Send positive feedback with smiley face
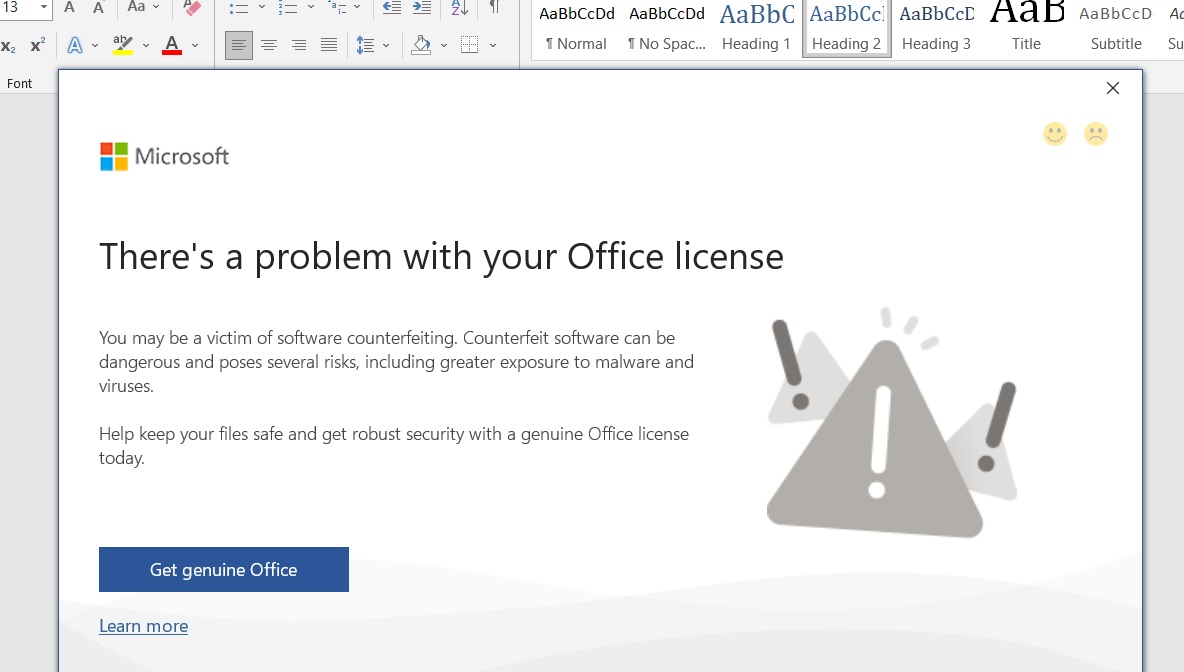The height and width of the screenshot is (672, 1184). click(1055, 134)
